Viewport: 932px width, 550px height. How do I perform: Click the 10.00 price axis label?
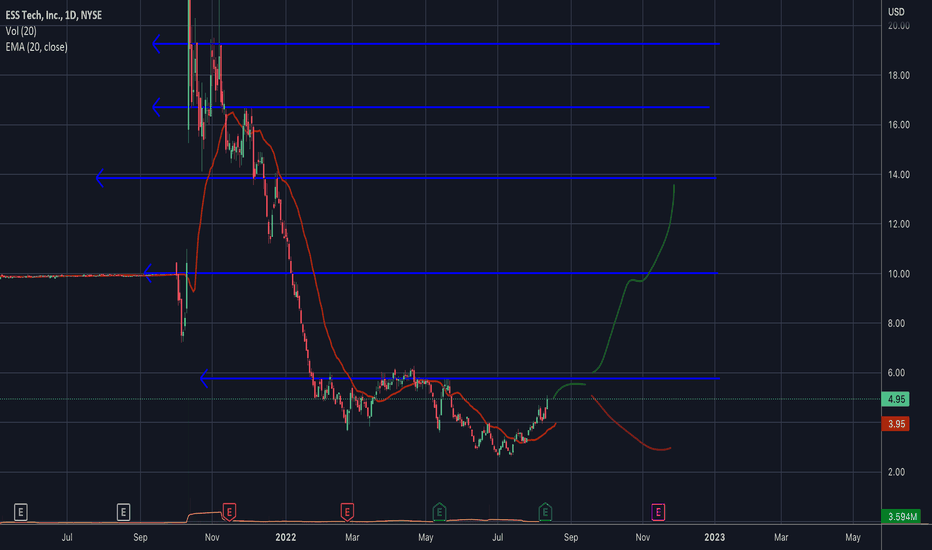tap(898, 274)
